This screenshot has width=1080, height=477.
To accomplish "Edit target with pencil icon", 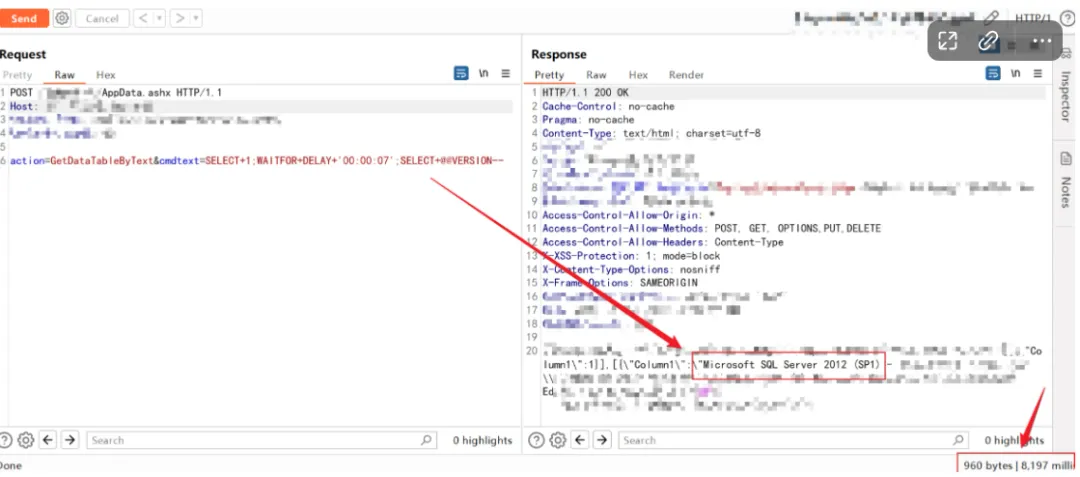I will [x=990, y=18].
